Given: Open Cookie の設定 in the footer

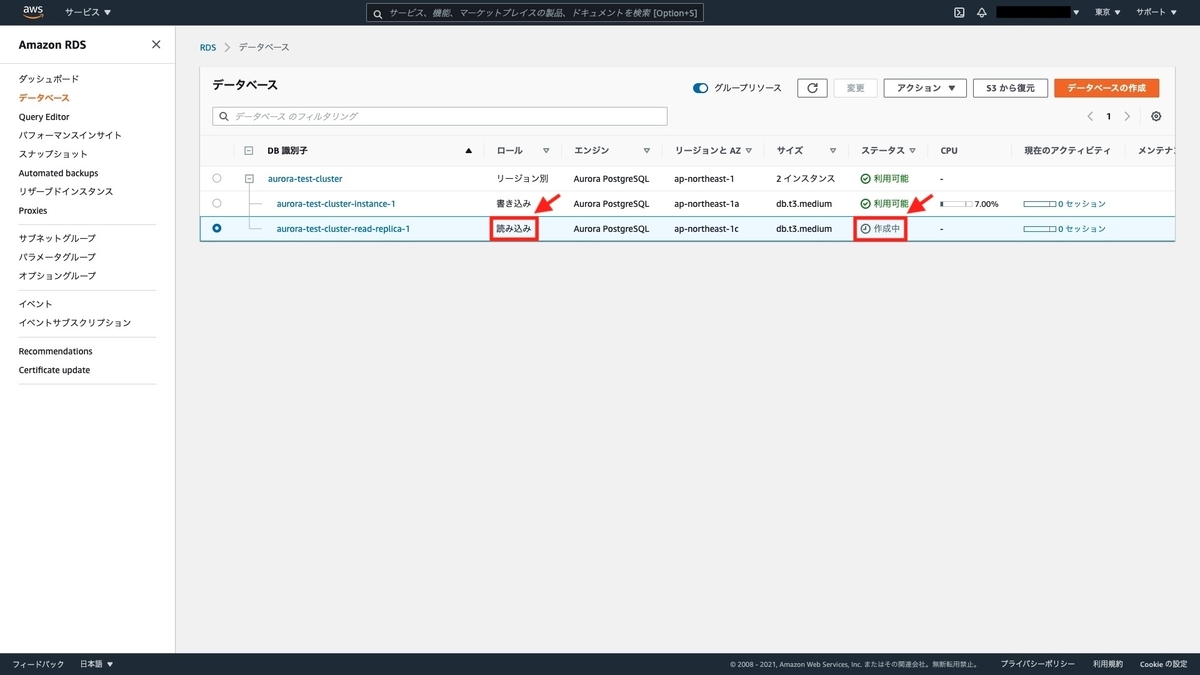Looking at the screenshot, I should pyautogui.click(x=1164, y=664).
